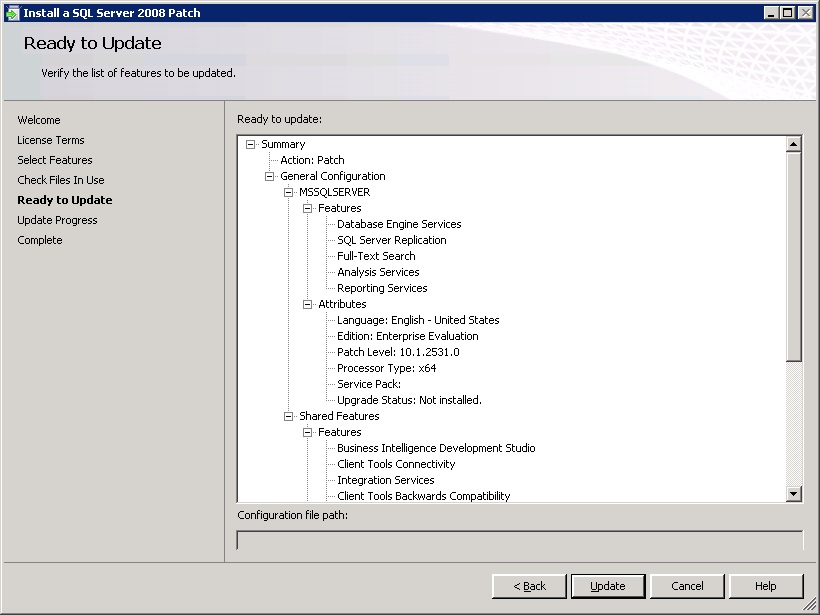The width and height of the screenshot is (820, 615).
Task: Select 'Client Tools Backwards Compatibility' row
Action: [x=424, y=496]
